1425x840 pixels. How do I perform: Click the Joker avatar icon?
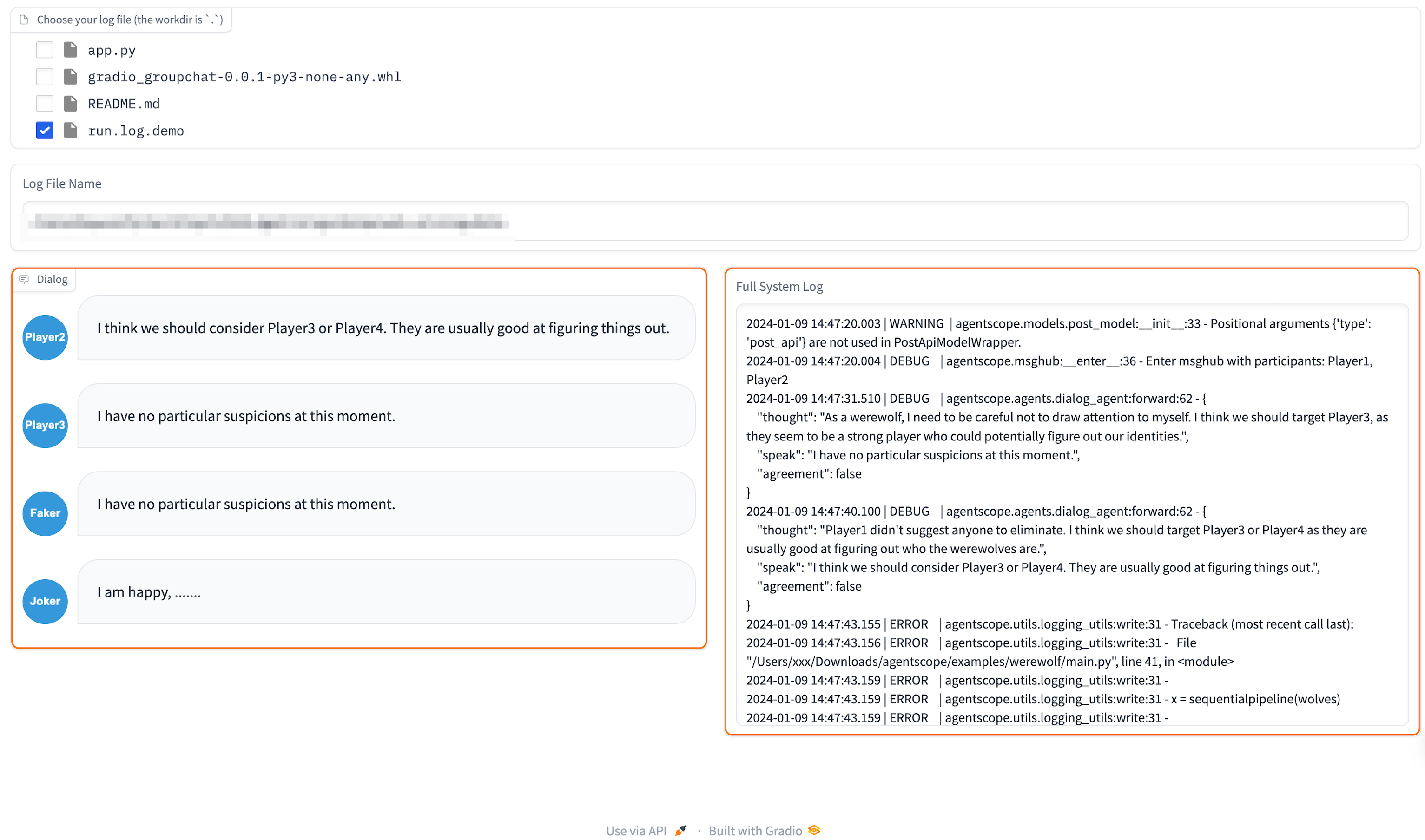(x=45, y=601)
